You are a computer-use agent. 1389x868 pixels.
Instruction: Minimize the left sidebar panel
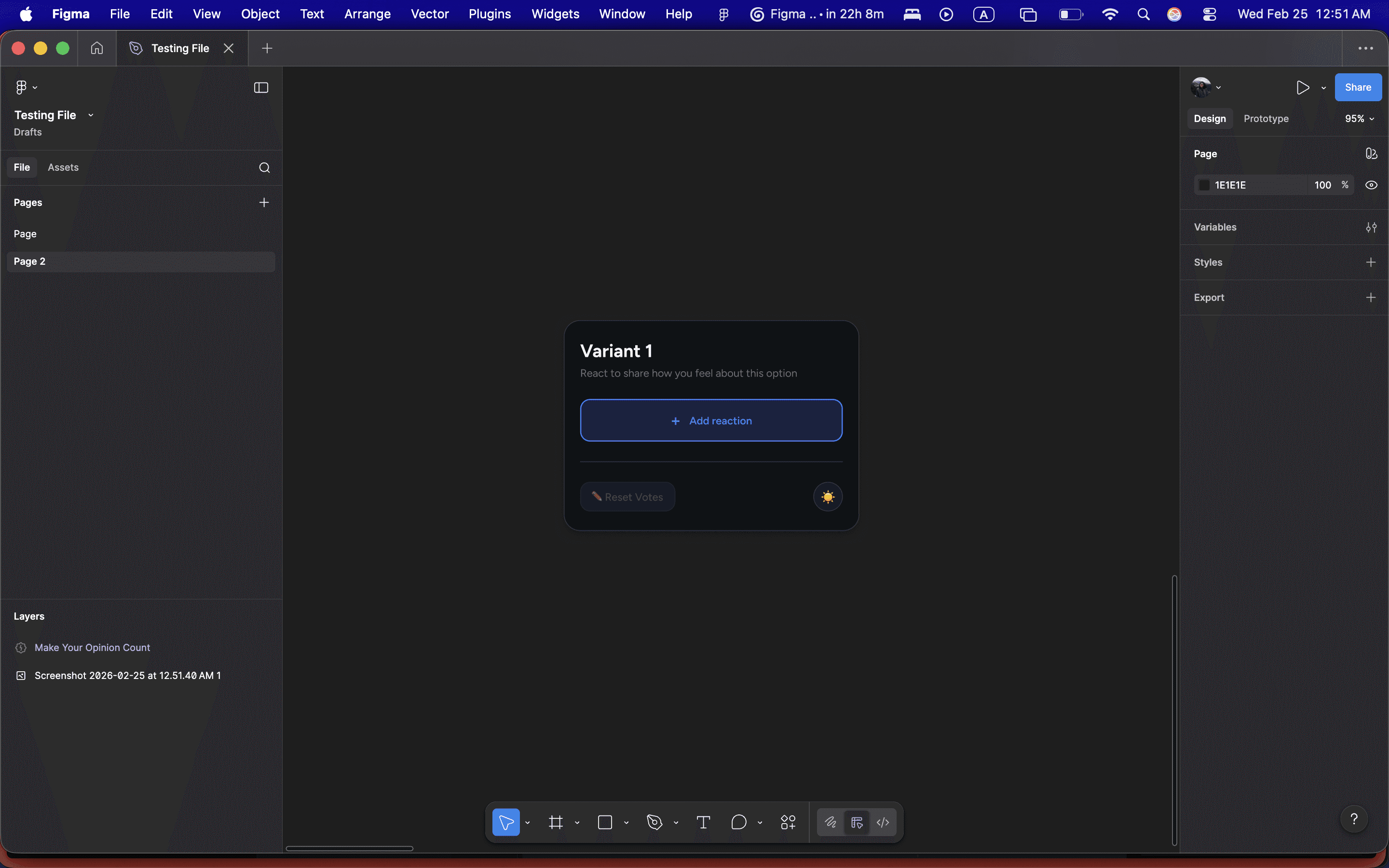tap(261, 87)
